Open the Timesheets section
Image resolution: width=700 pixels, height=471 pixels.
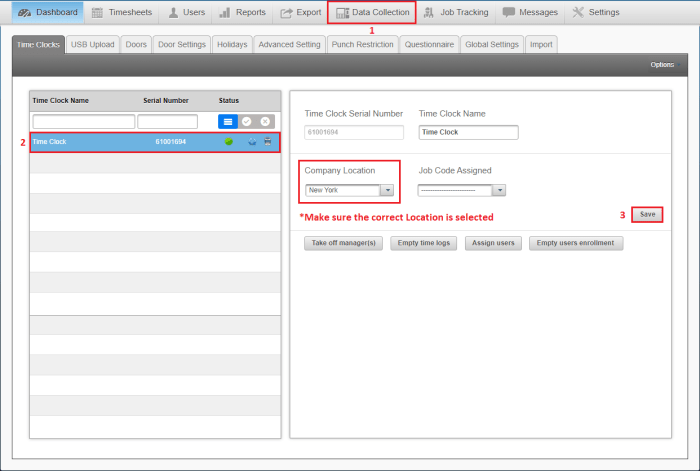121,12
